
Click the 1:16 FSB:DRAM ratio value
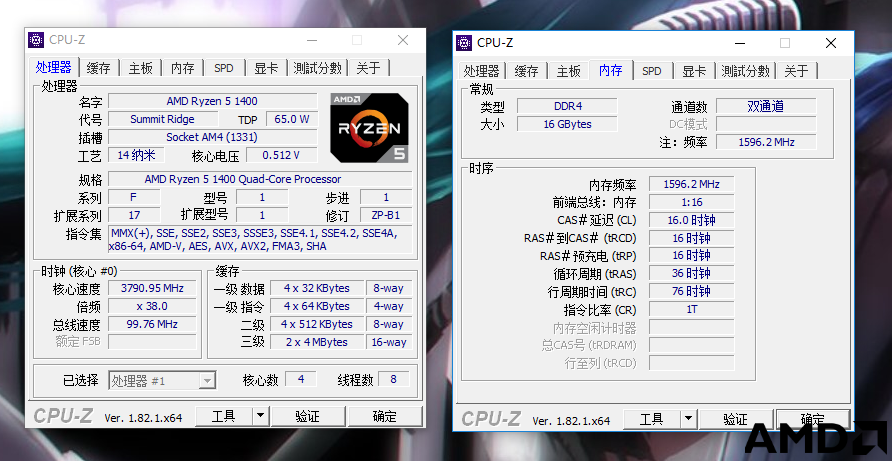(692, 202)
